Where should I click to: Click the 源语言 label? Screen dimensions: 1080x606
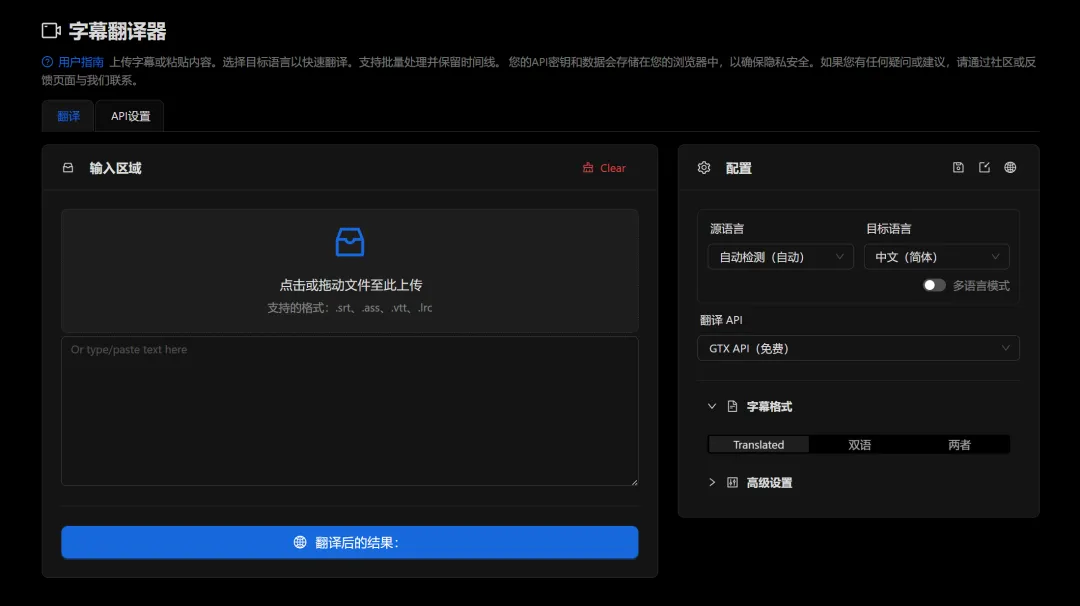coord(727,229)
